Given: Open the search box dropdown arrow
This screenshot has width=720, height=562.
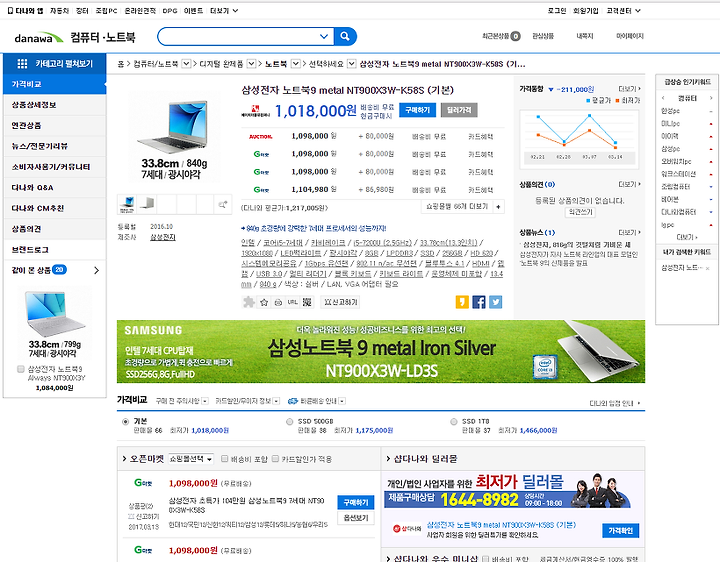Looking at the screenshot, I should (x=324, y=36).
